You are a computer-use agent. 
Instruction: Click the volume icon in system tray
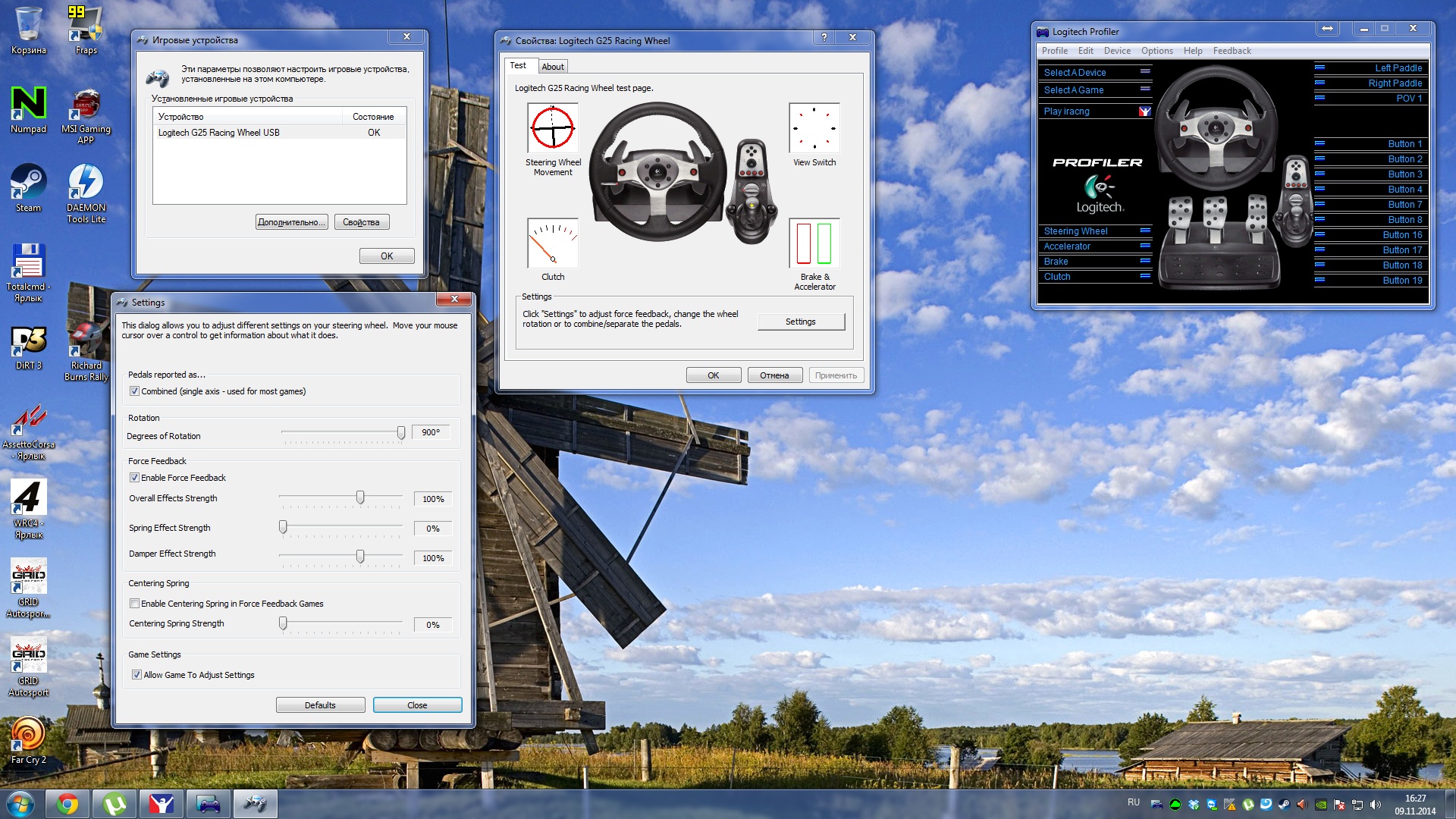tap(1376, 805)
